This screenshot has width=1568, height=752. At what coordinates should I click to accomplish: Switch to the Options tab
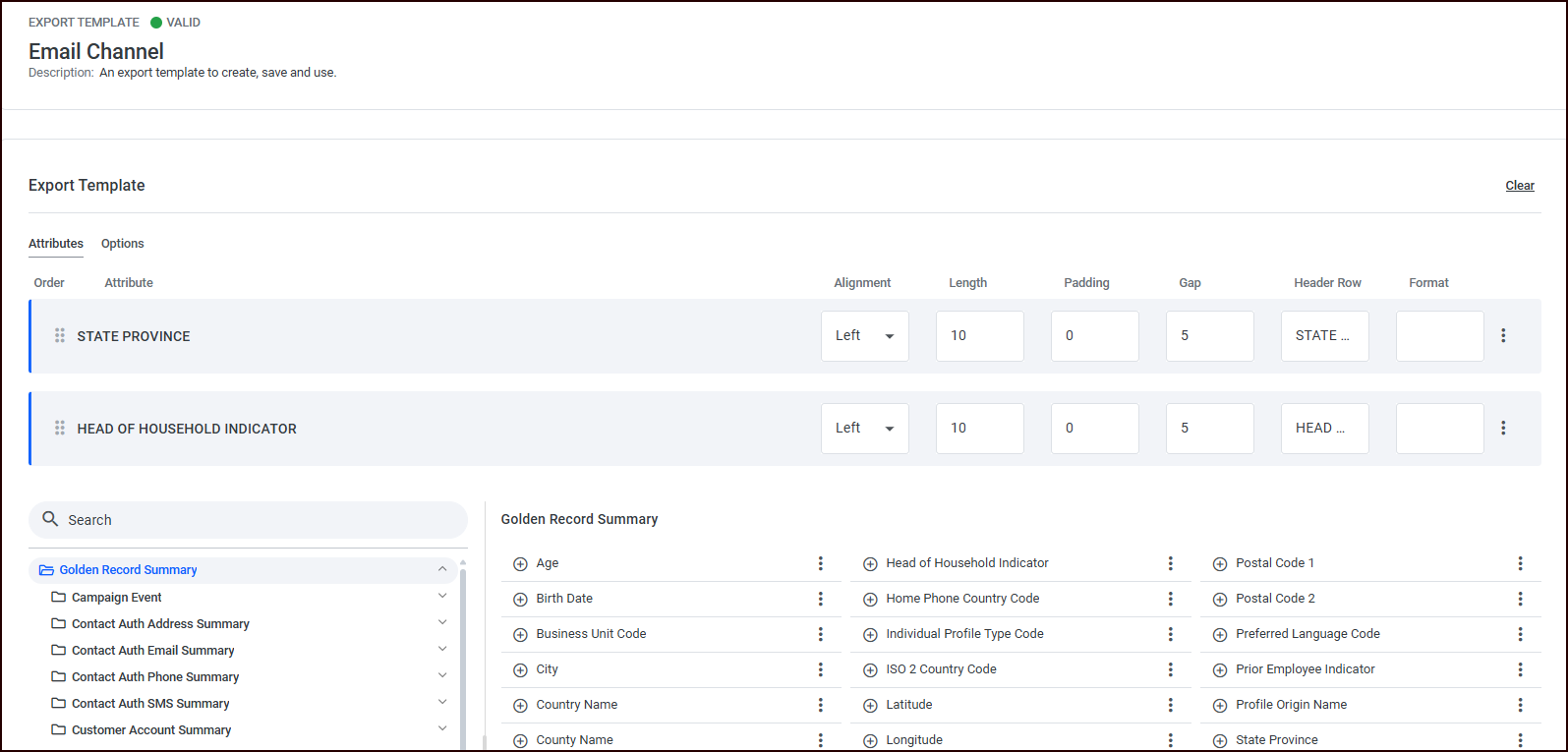[x=122, y=244]
